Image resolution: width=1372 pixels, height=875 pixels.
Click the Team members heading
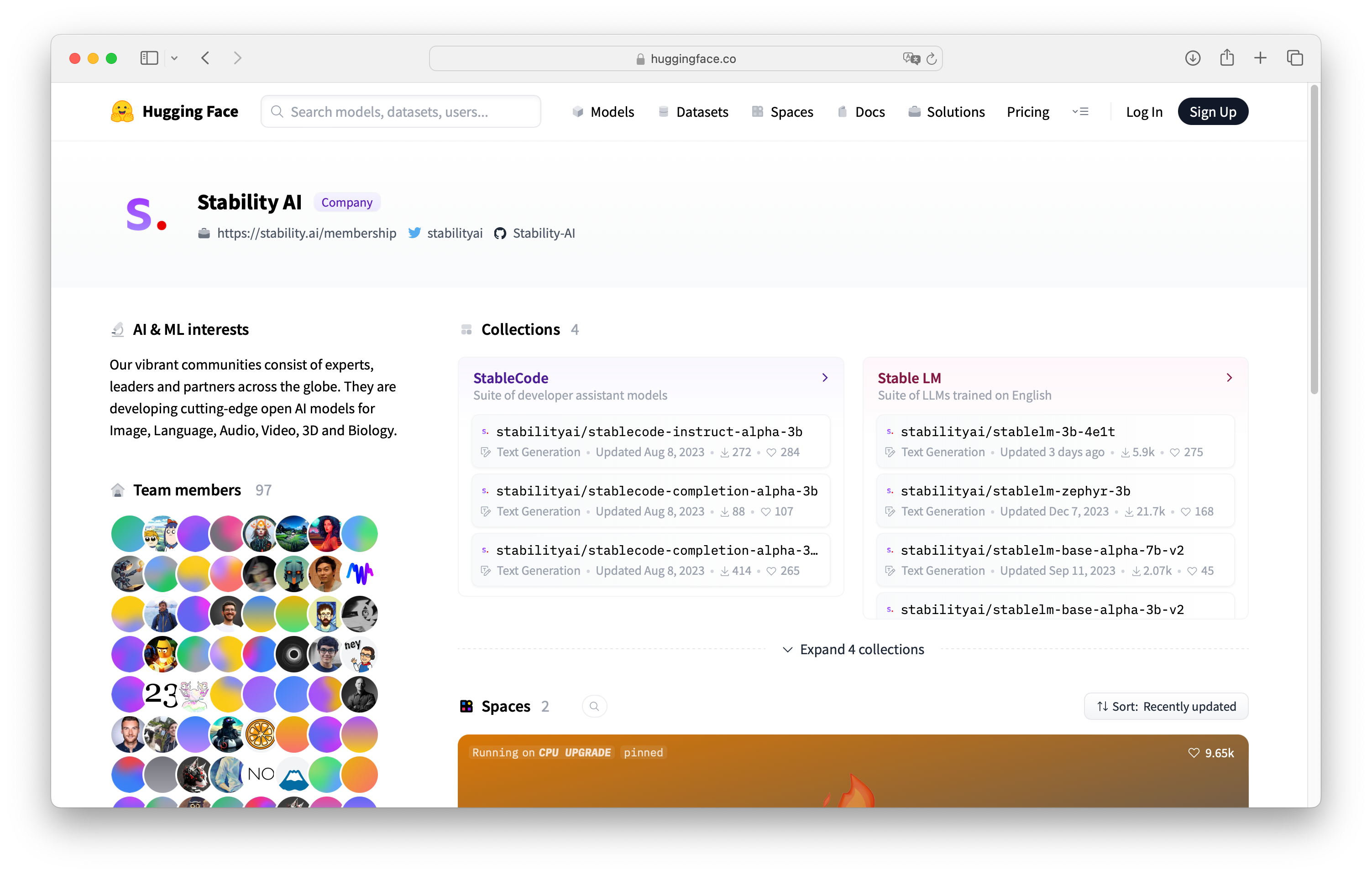tap(187, 490)
